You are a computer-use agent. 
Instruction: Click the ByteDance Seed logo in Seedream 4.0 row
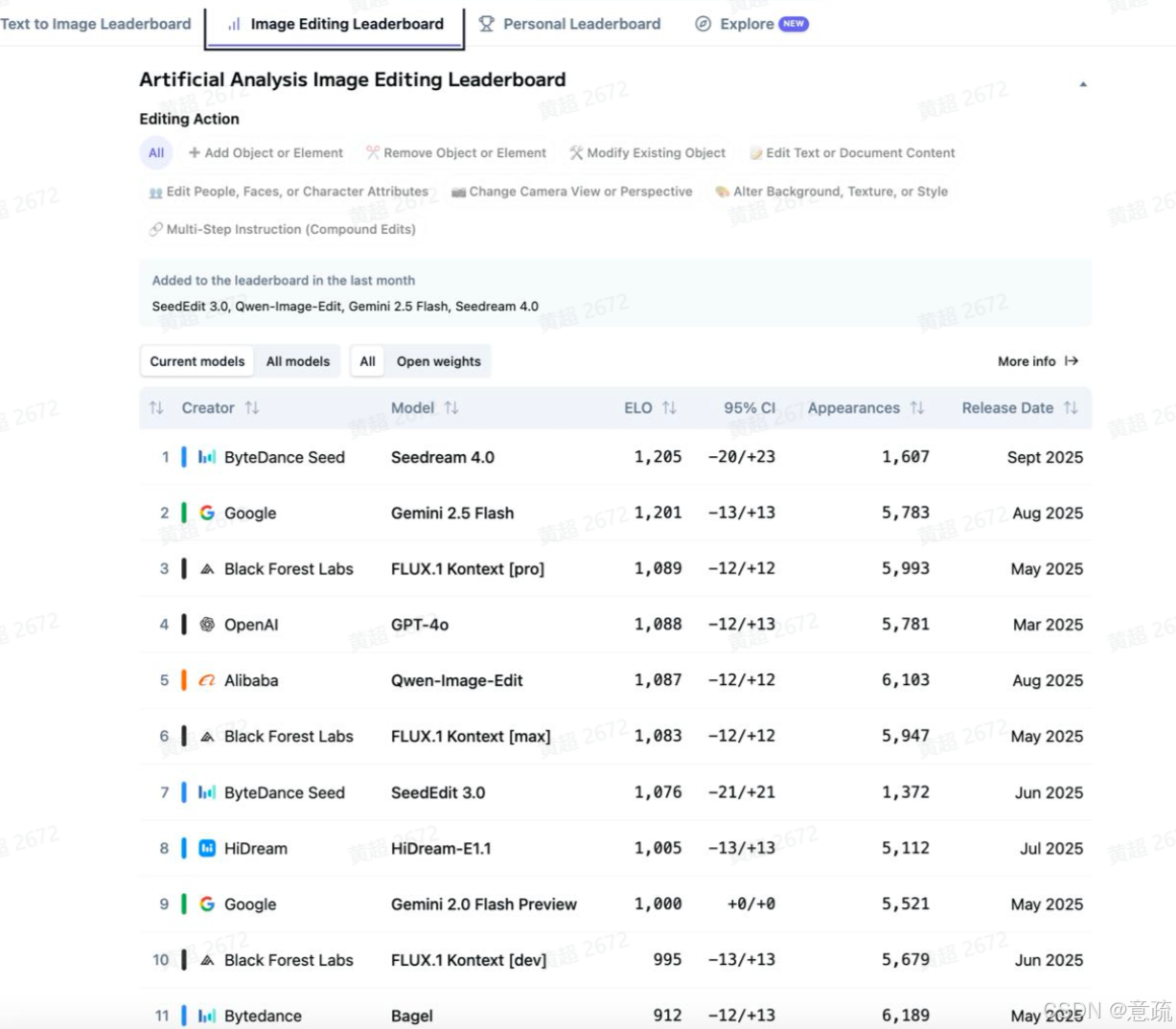207,457
